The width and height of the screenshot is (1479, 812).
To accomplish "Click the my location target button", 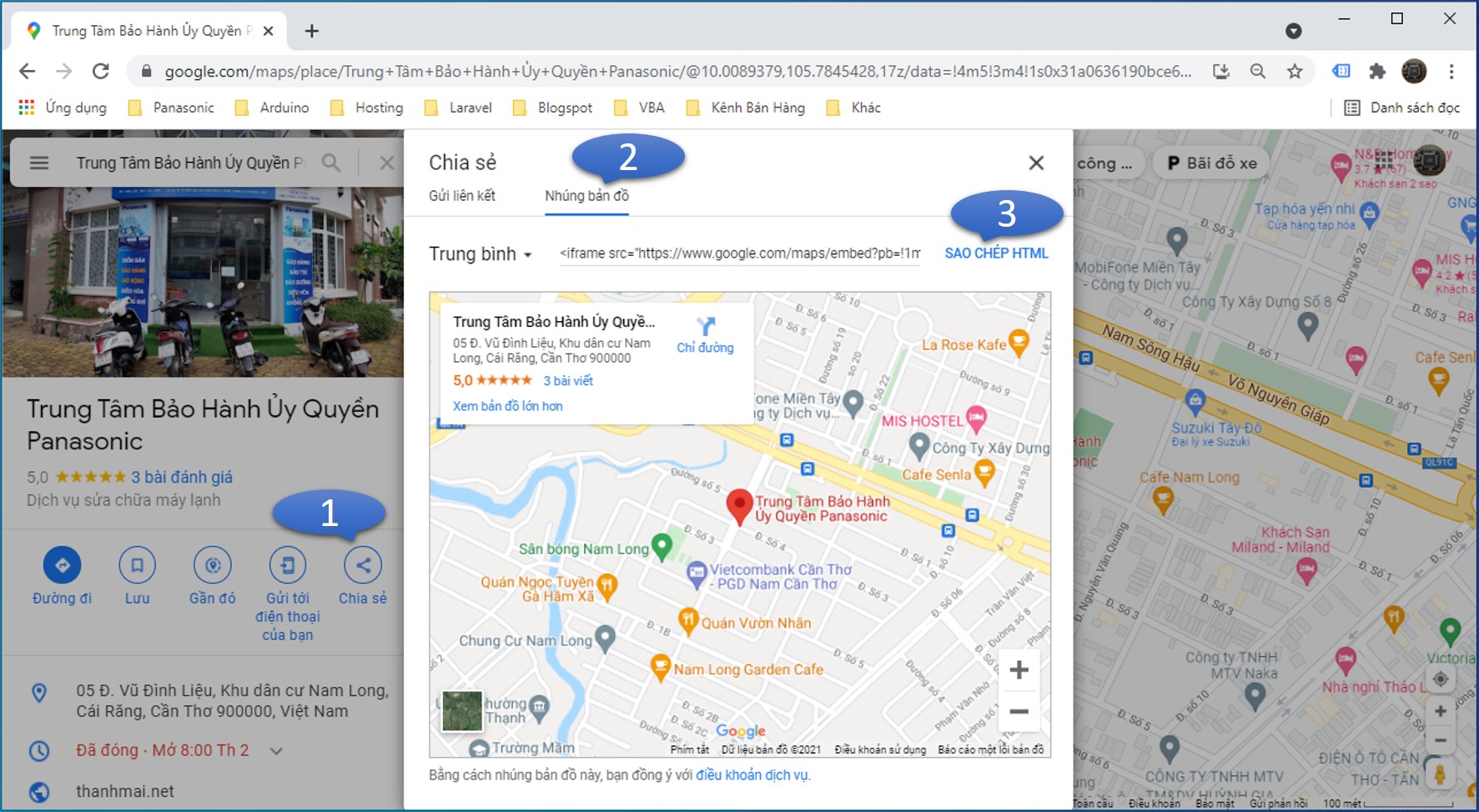I will (x=1441, y=679).
